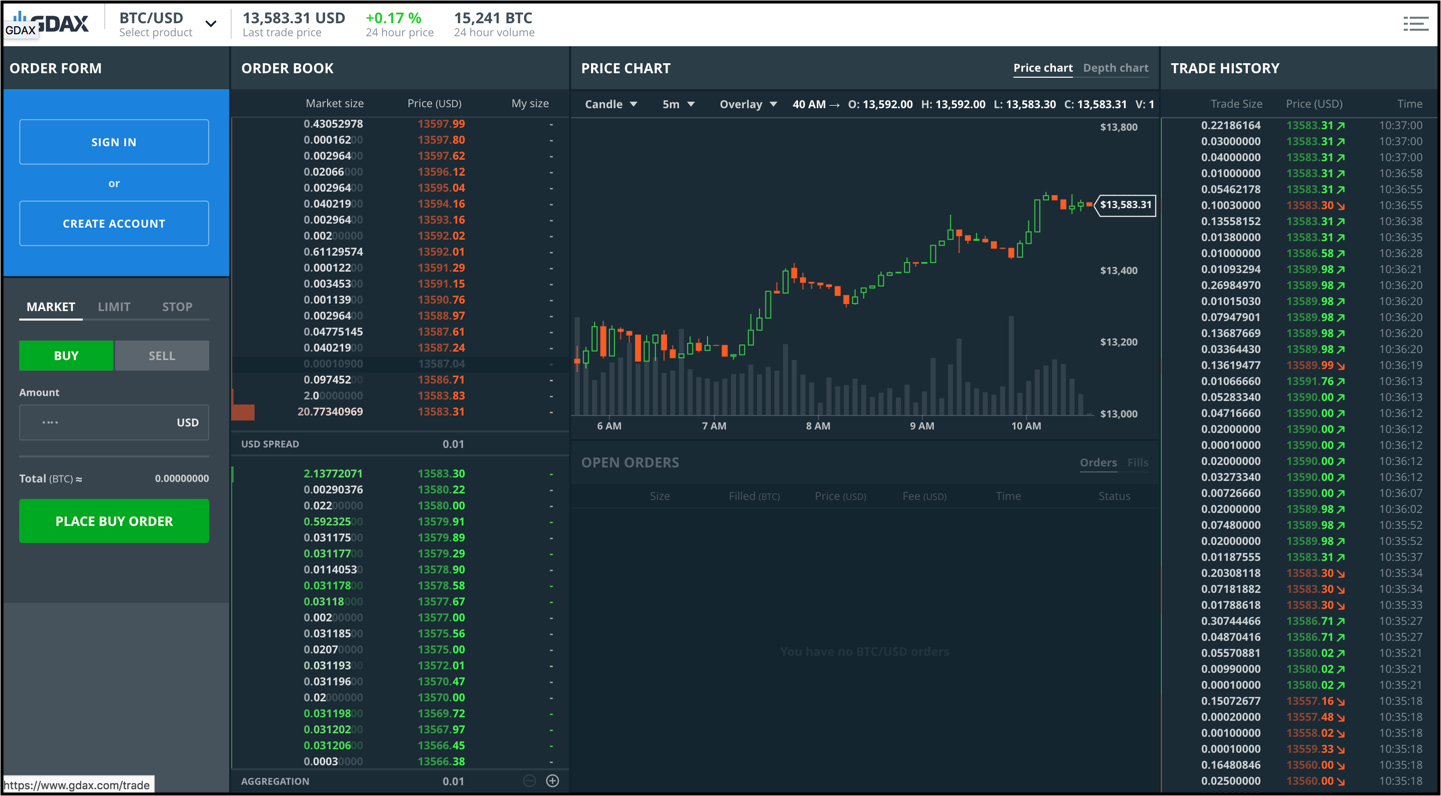
Task: Click the CREATE ACCOUNT button
Action: [114, 224]
